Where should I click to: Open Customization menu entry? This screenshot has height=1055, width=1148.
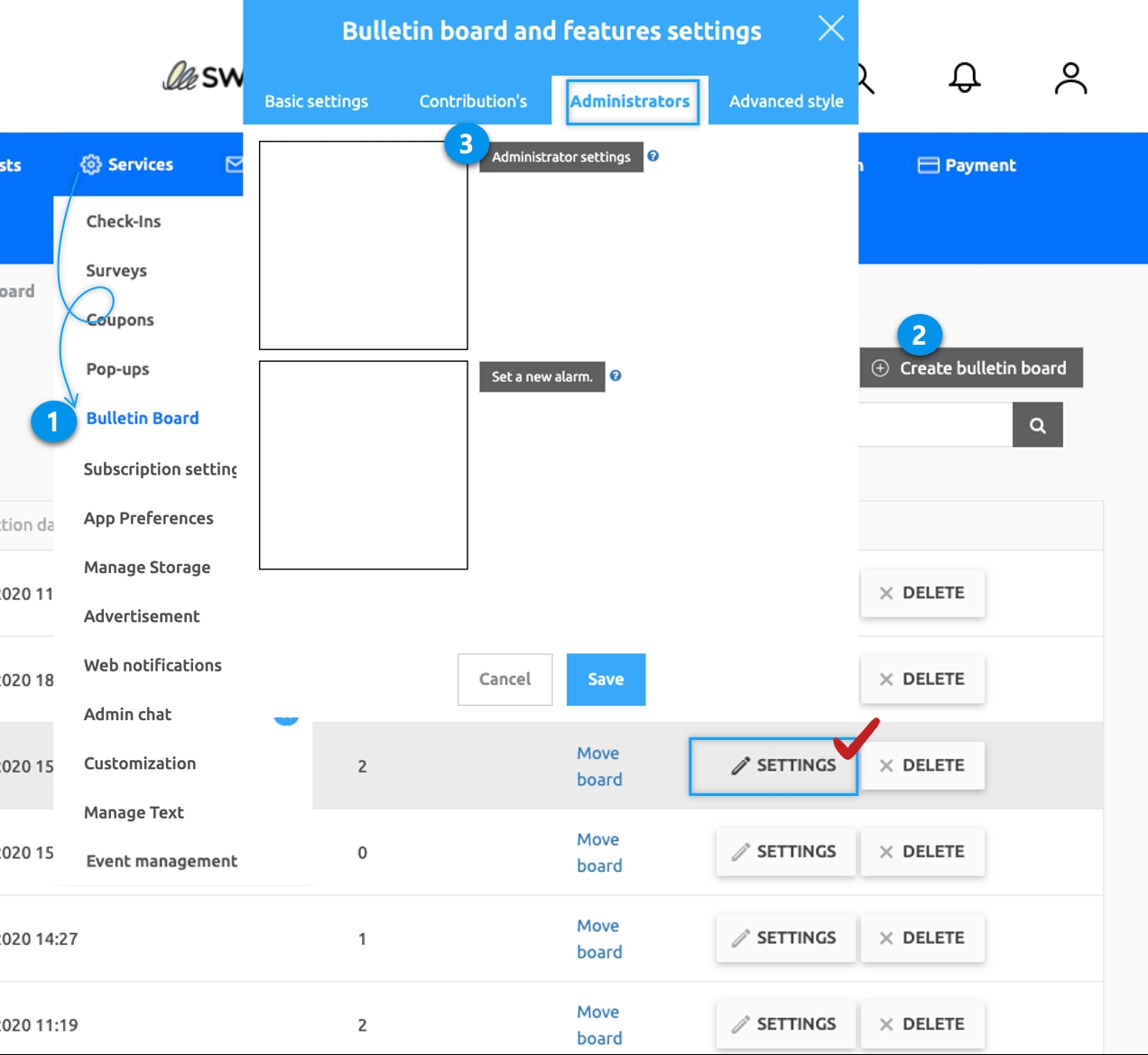pos(140,763)
